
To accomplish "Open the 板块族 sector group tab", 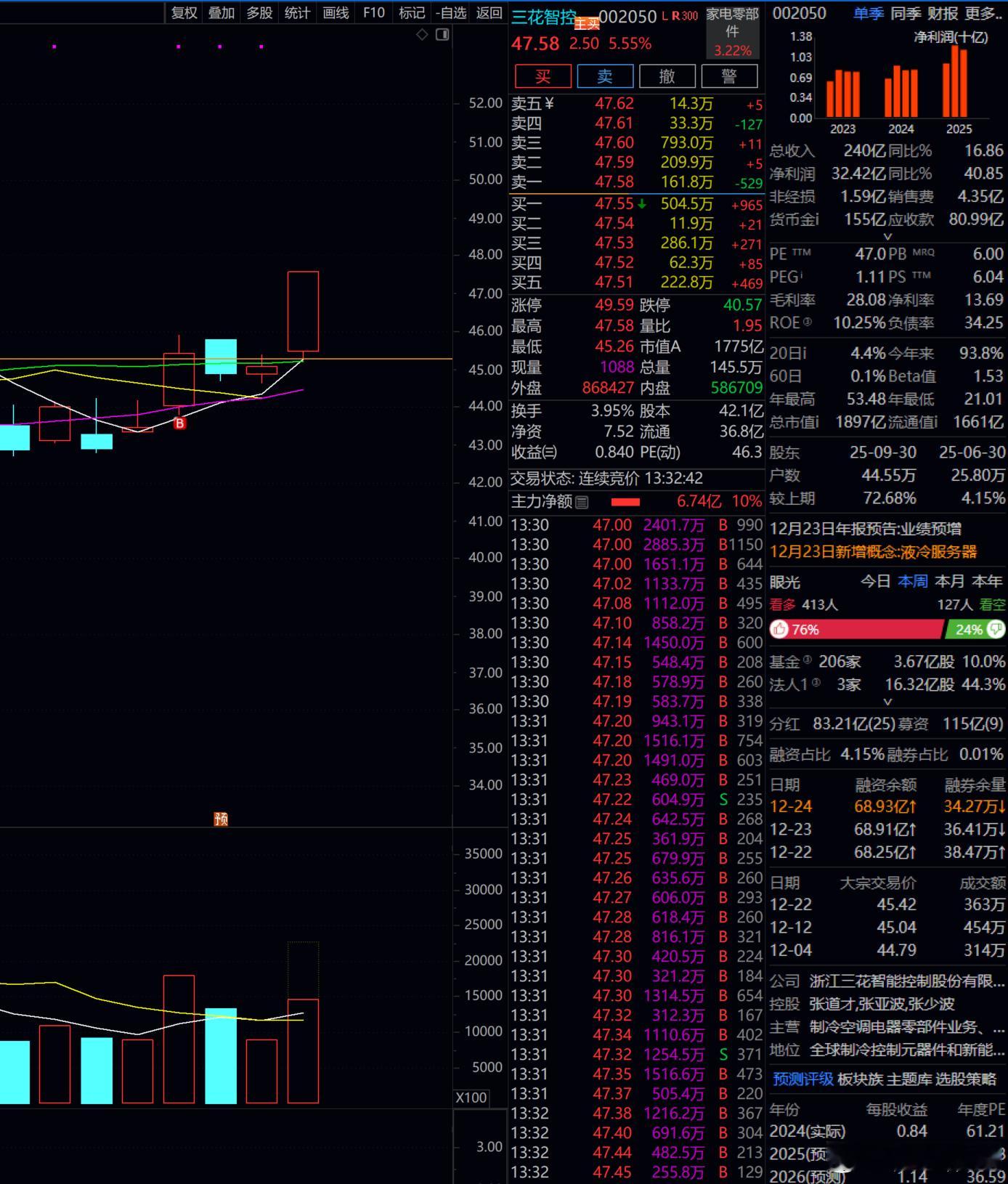I will (x=860, y=1079).
